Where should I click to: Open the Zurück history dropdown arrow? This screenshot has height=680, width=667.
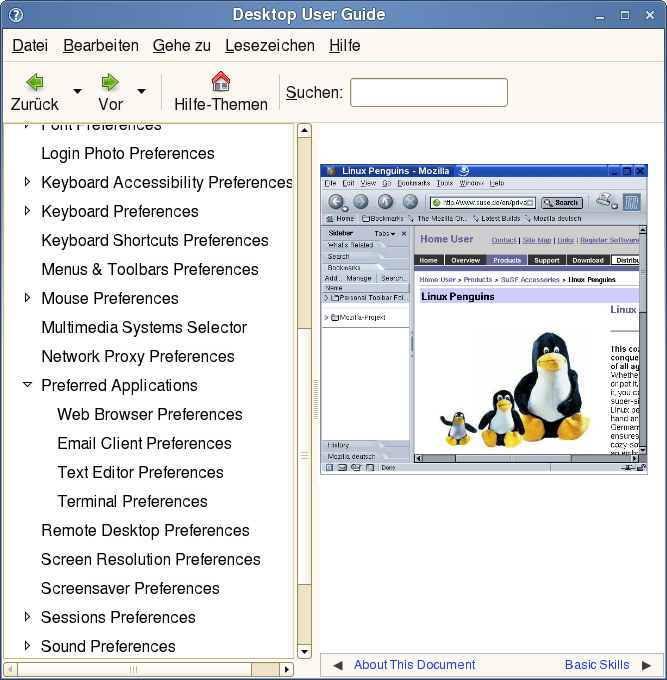coord(77,91)
